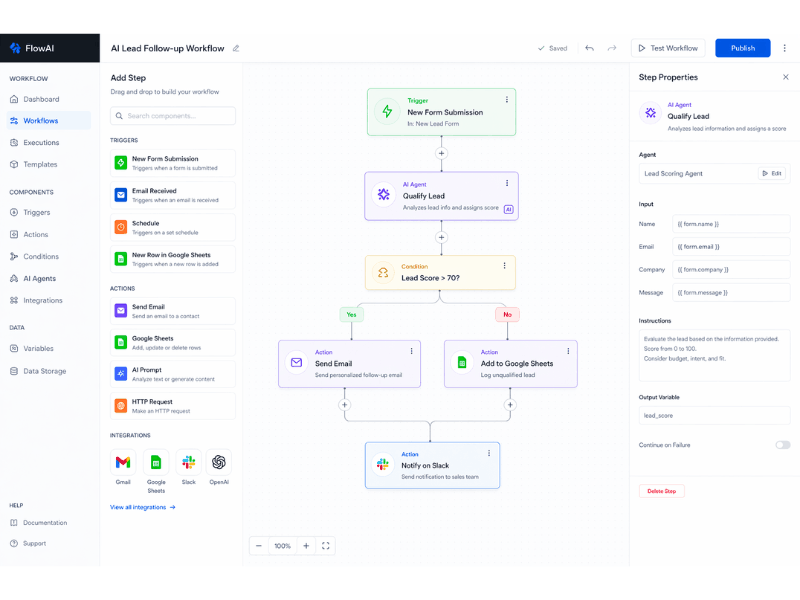Select the Slack integration icon
Viewport: 800px width, 600px height.
189,463
